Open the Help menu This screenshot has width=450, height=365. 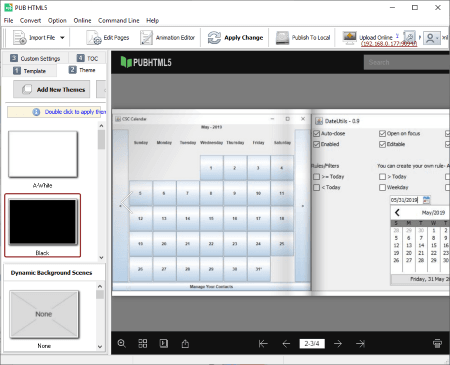pos(152,20)
